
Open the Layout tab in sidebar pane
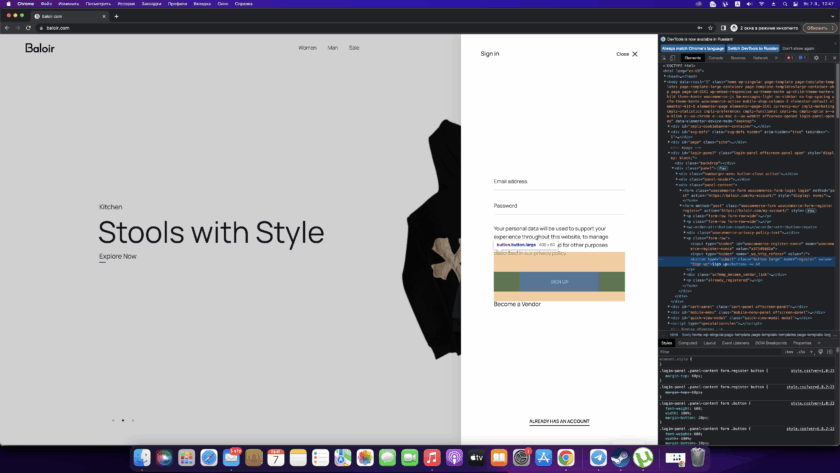(x=710, y=343)
